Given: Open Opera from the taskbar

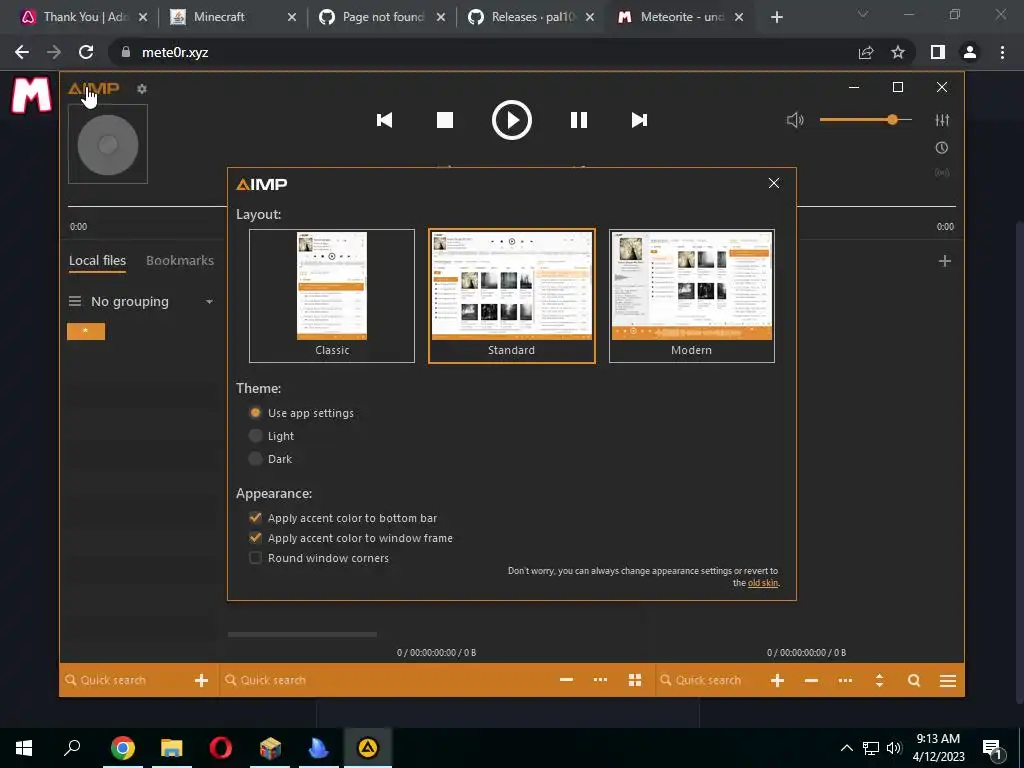Looking at the screenshot, I should pyautogui.click(x=221, y=748).
